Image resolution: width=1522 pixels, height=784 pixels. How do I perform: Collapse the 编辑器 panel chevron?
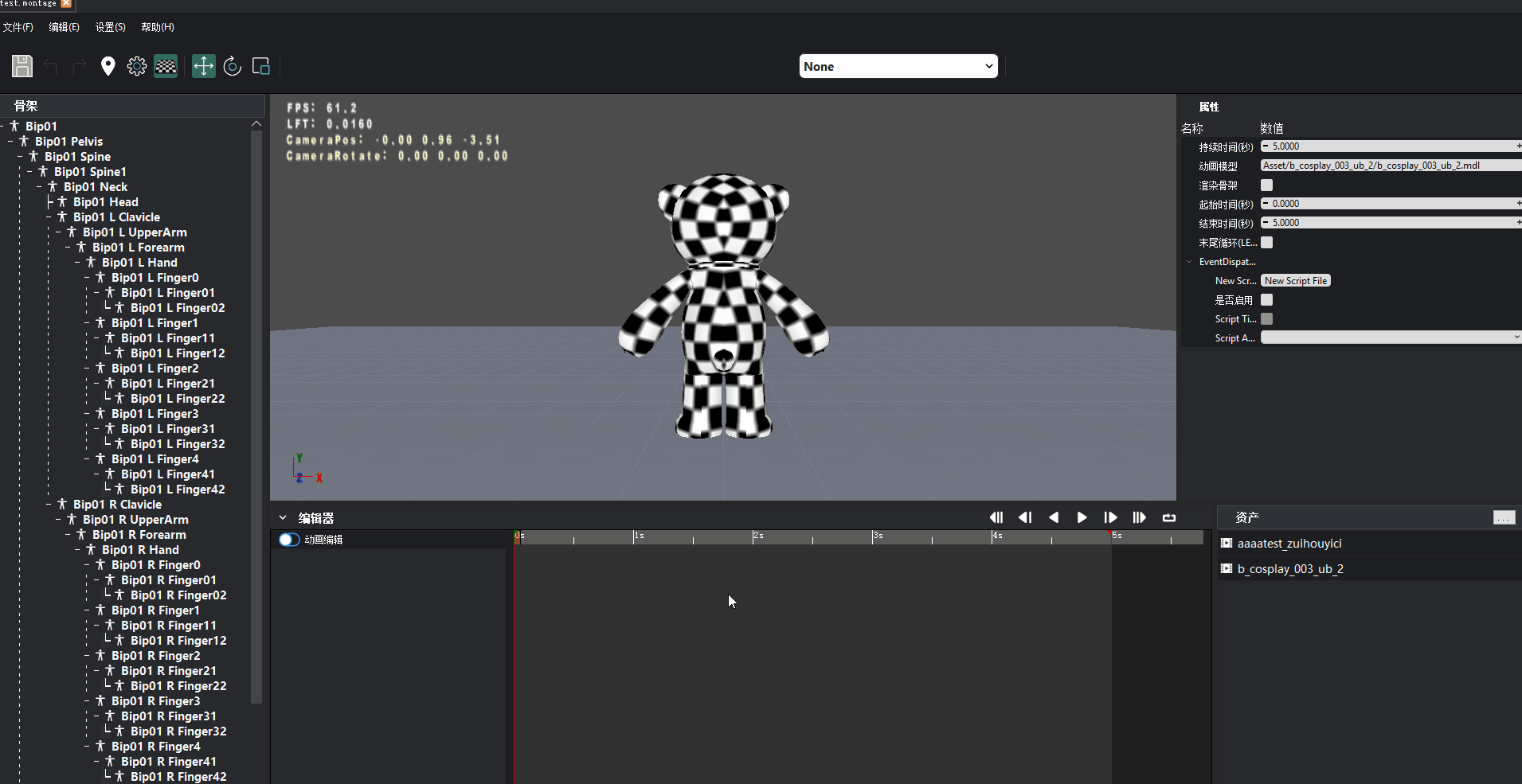[283, 518]
